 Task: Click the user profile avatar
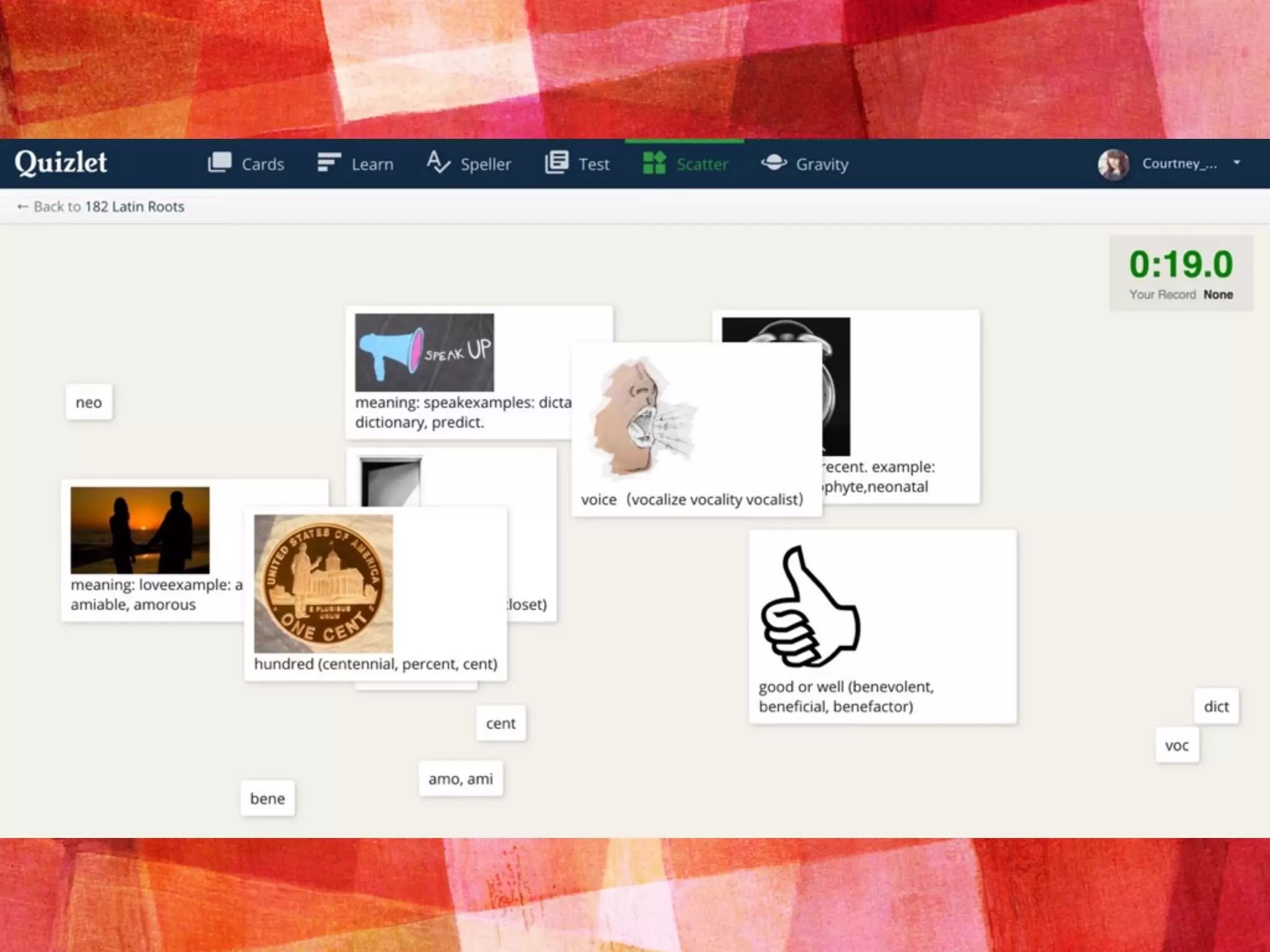[x=1113, y=164]
